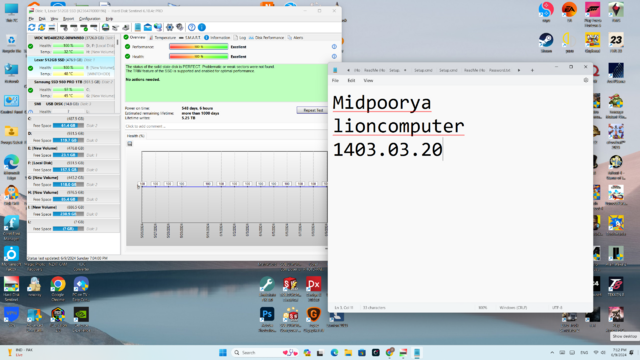Switch to the Alerts tab
The image size is (640, 360).
pyautogui.click(x=296, y=38)
